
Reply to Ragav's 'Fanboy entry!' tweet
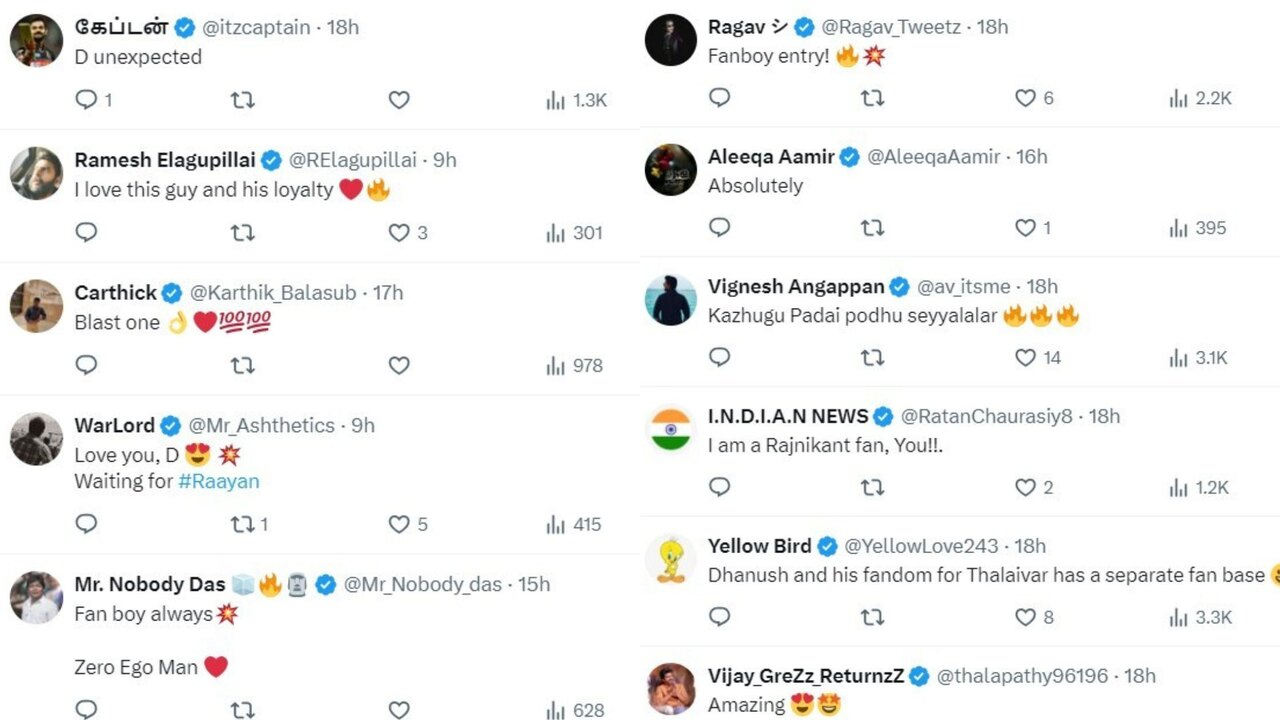click(719, 98)
